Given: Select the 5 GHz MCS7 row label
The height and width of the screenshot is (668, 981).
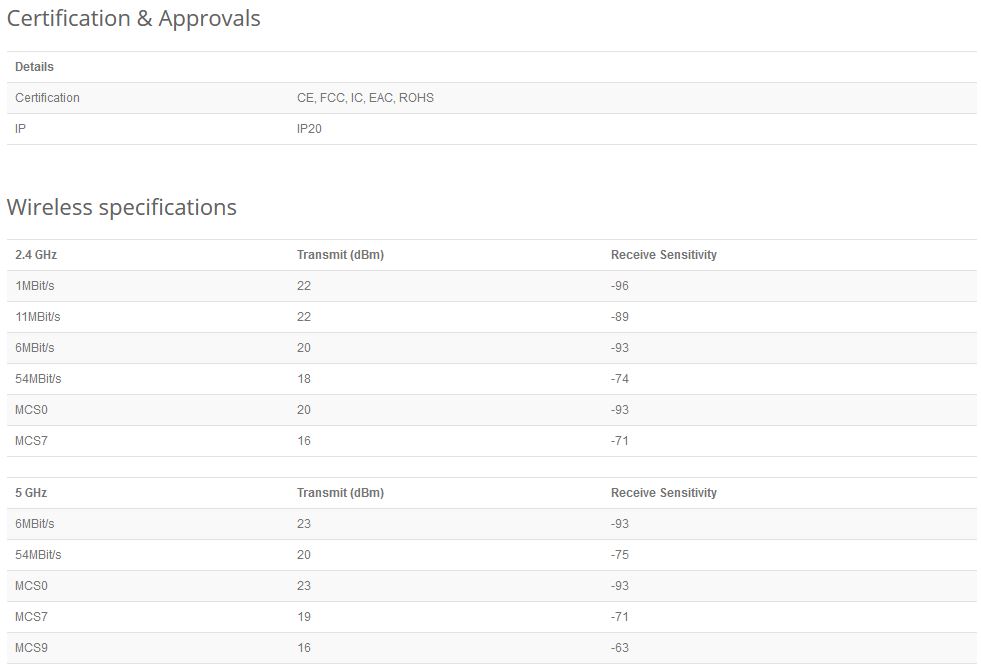Looking at the screenshot, I should (x=31, y=617).
